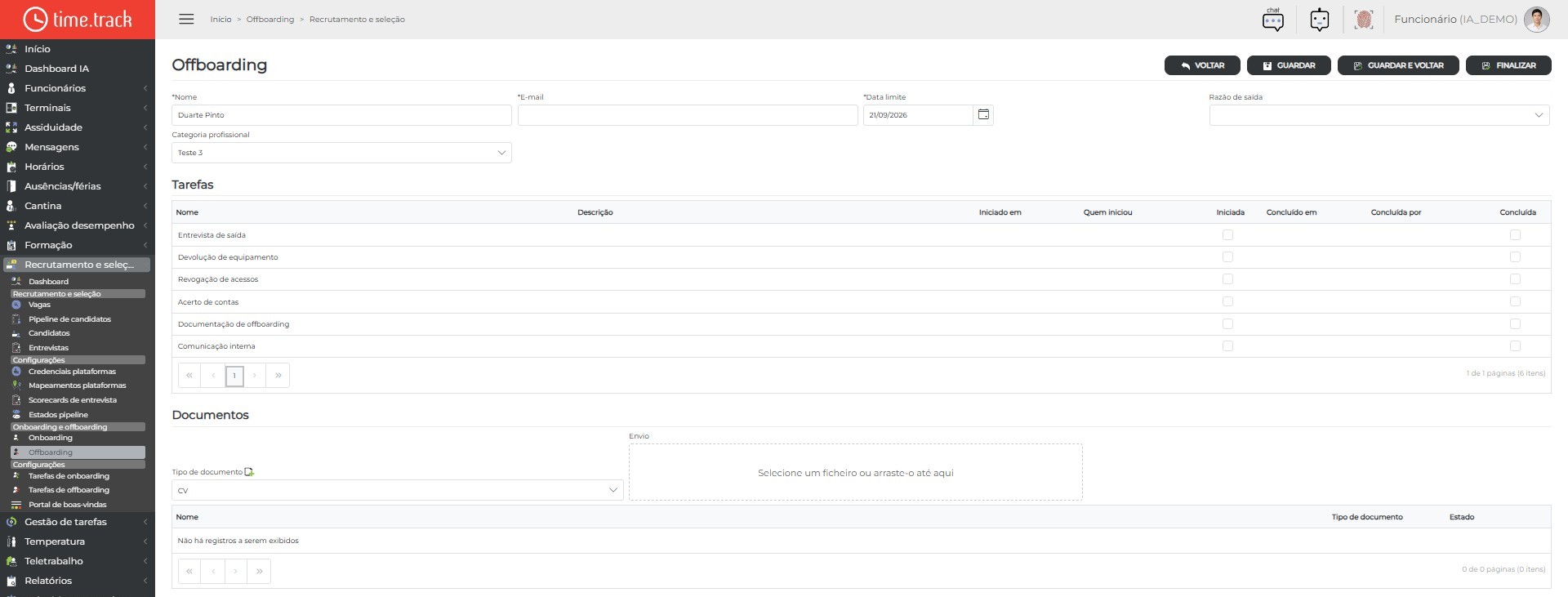Check Iniciada for Acerto de contas
1568x597 pixels.
tap(1227, 301)
